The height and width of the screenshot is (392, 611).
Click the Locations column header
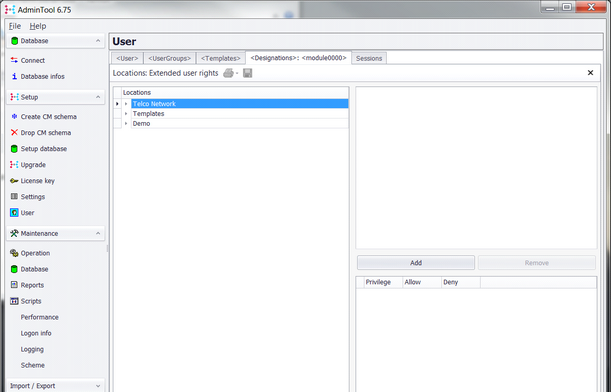(x=235, y=92)
